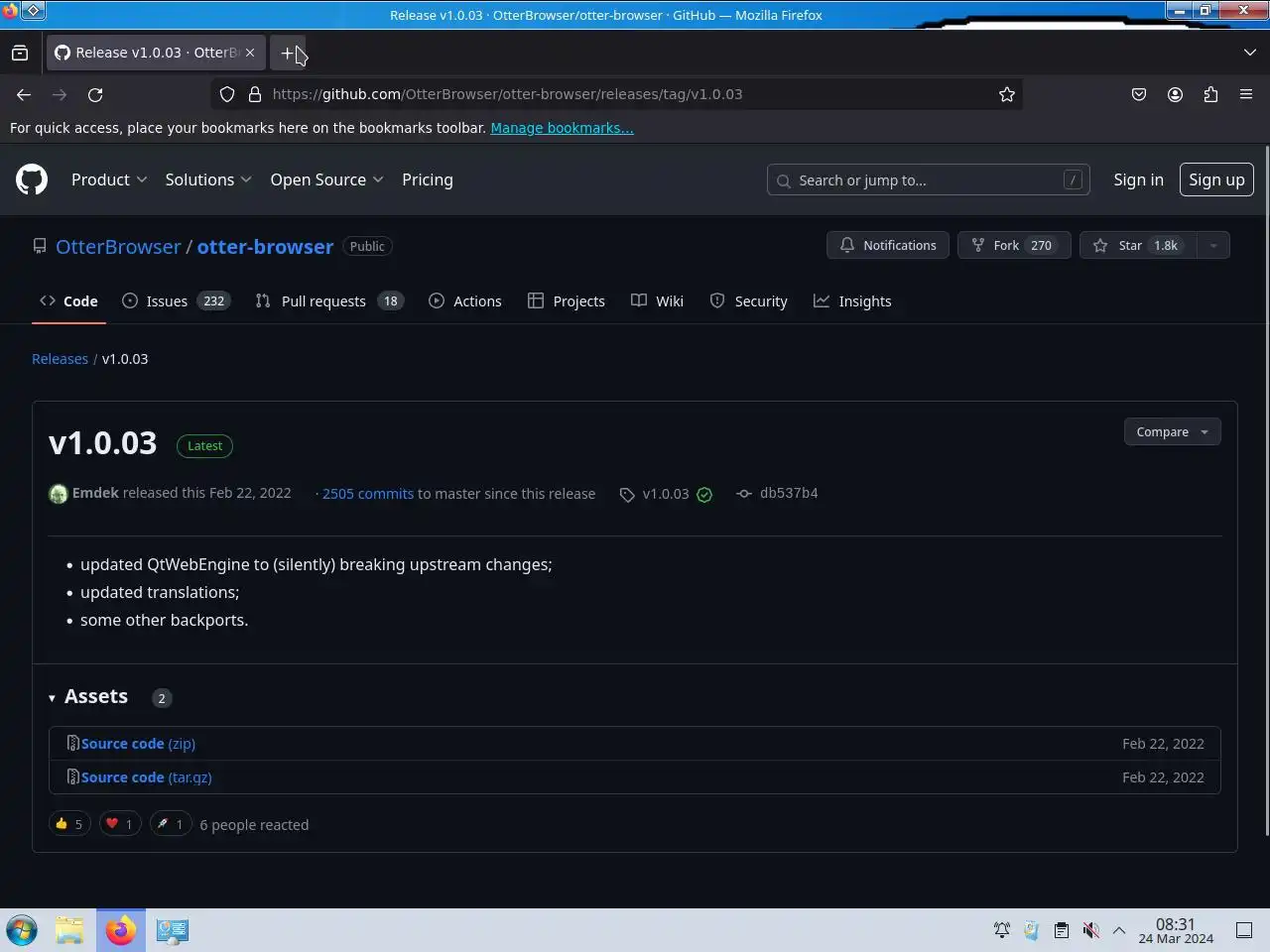Open the Issues tab
1270x952 pixels.
pos(176,301)
